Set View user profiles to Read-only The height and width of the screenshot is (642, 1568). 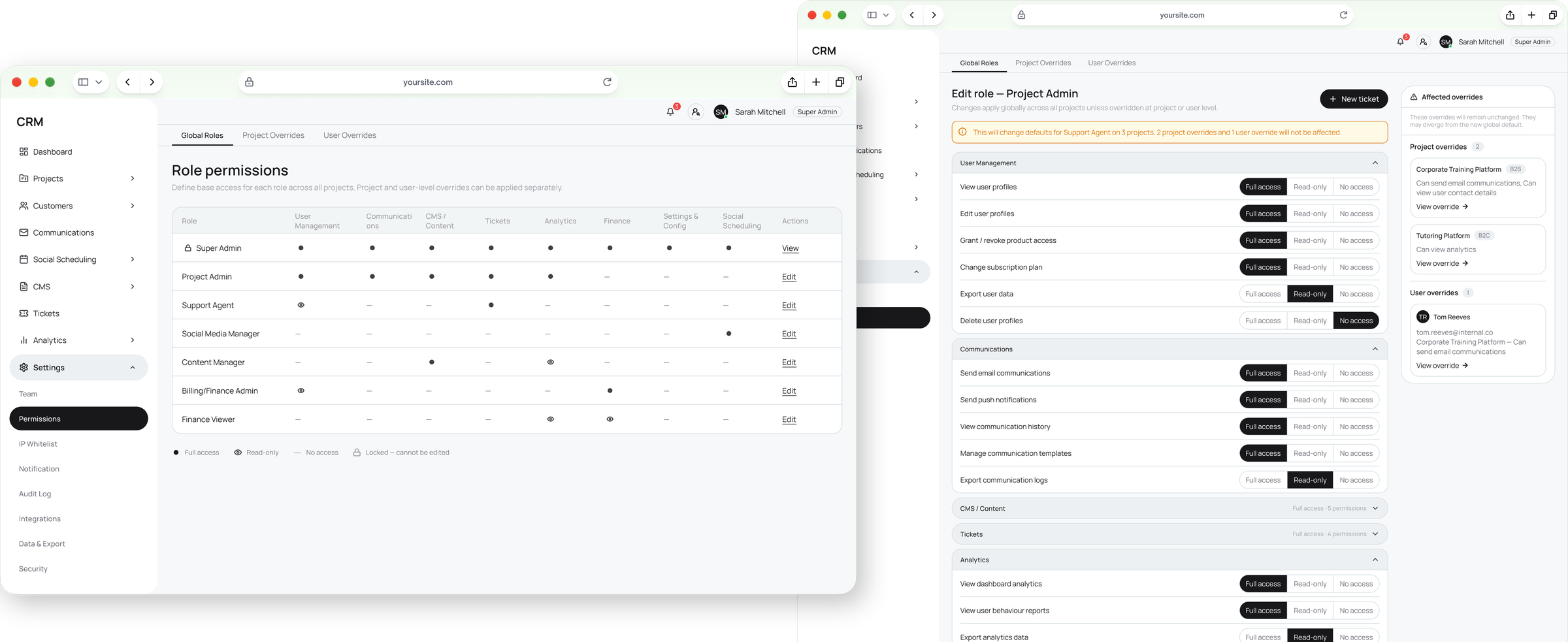(x=1310, y=187)
